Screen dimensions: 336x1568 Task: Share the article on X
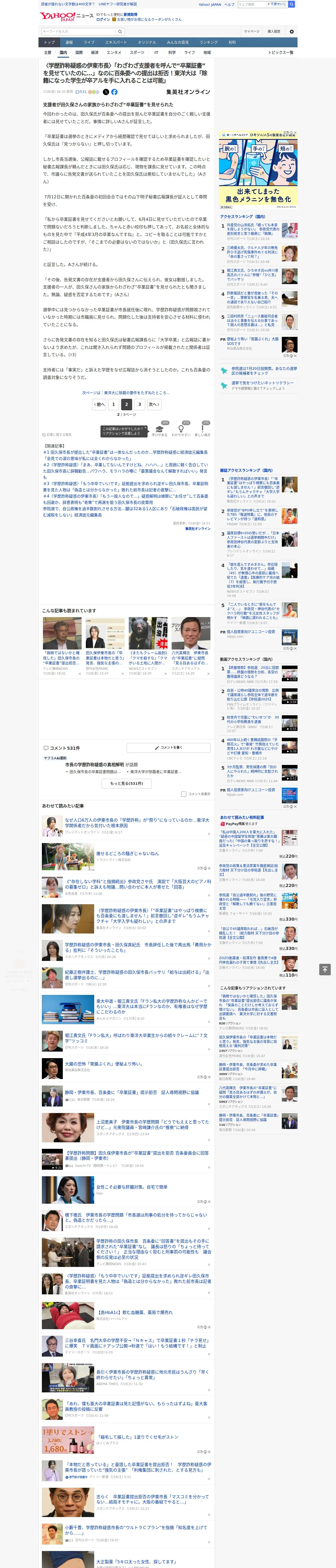coord(105,92)
